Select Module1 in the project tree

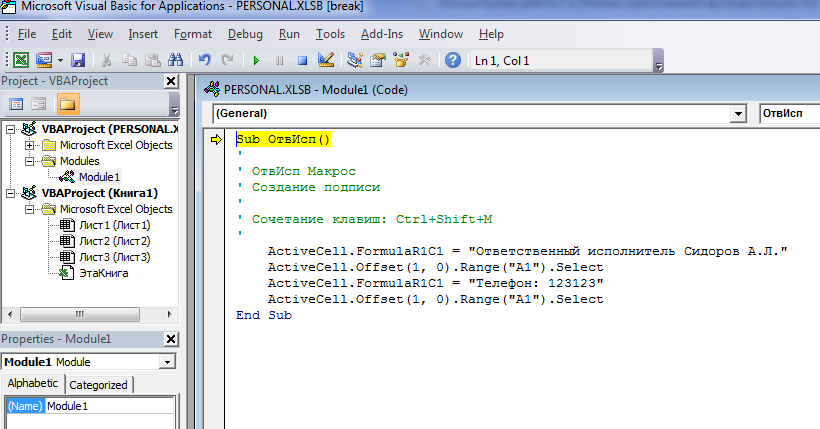[99, 177]
